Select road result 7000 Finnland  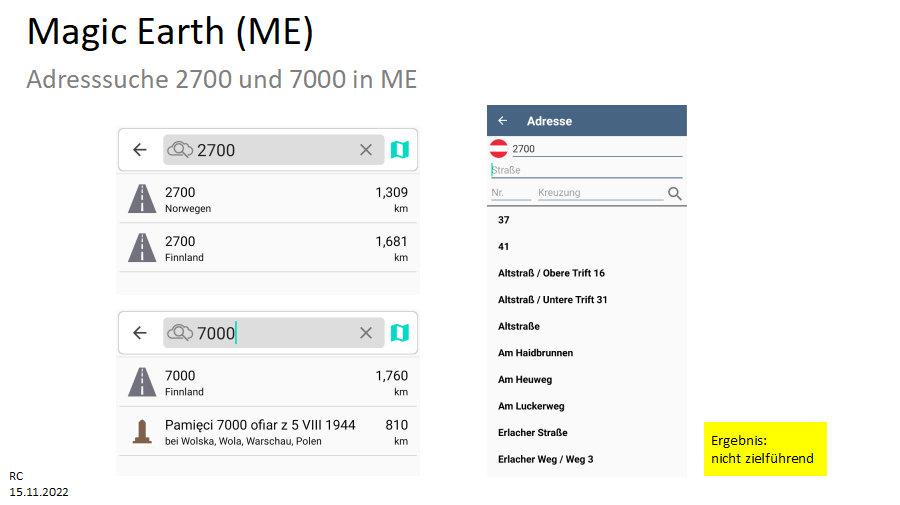coord(268,382)
